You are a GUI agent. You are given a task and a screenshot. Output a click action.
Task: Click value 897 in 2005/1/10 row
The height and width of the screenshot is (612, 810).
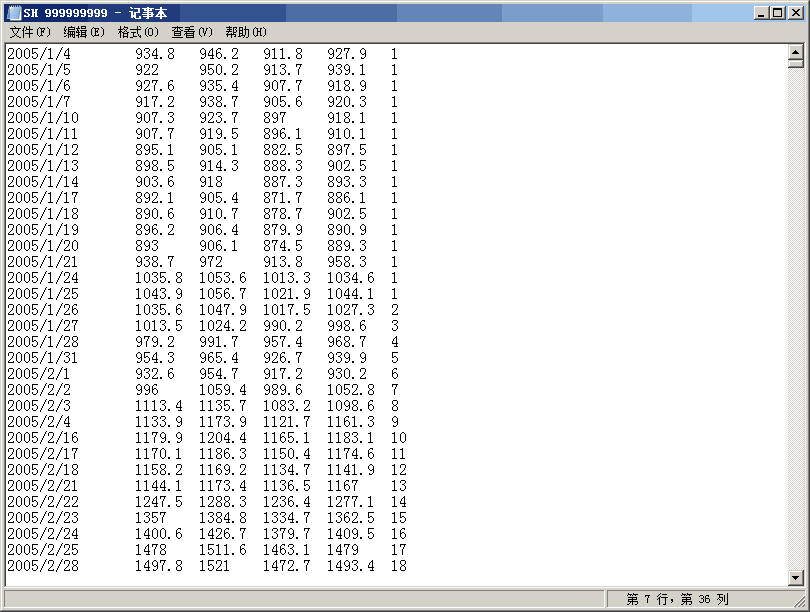[275, 118]
